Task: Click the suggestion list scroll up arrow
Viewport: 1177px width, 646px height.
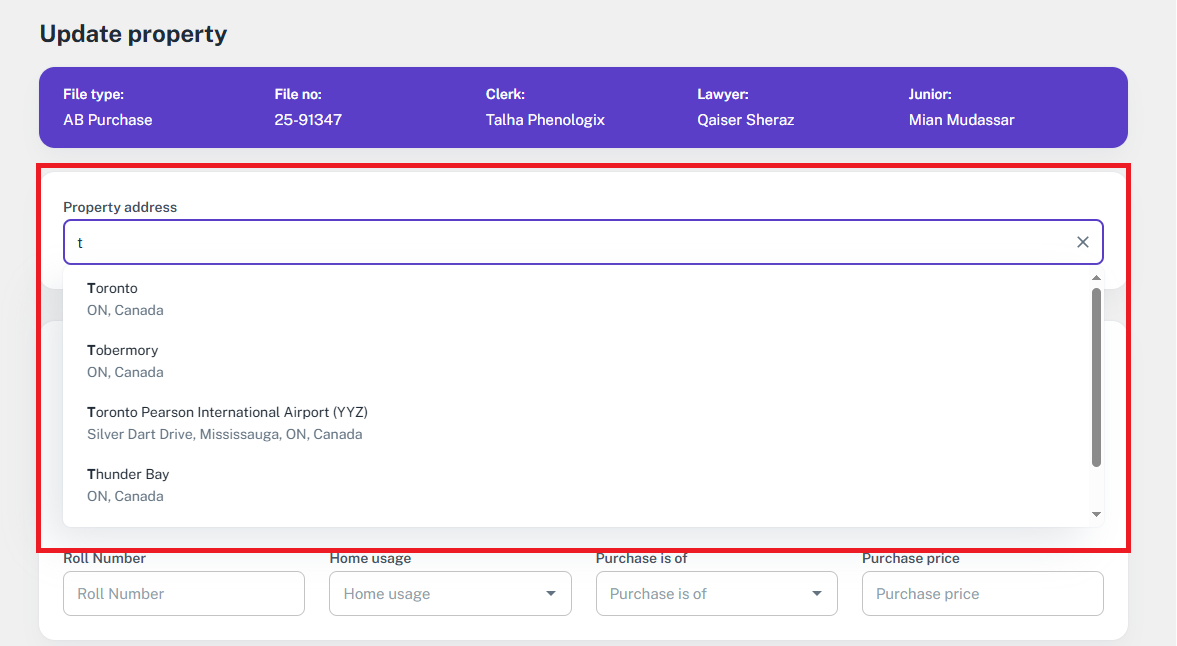Action: click(x=1096, y=277)
